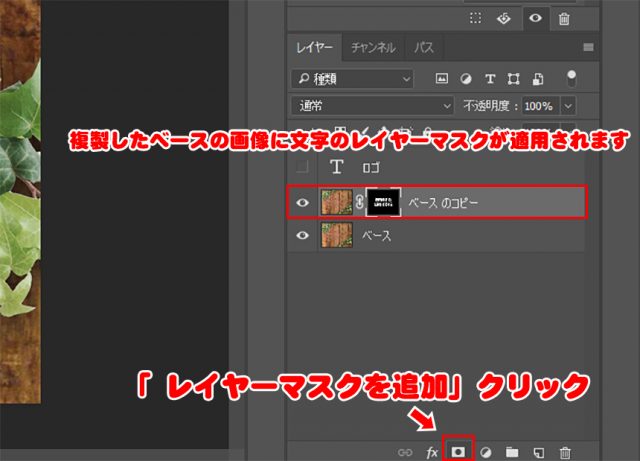Filter layers by pixel image icon
Image resolution: width=640 pixels, height=461 pixels.
[x=442, y=78]
